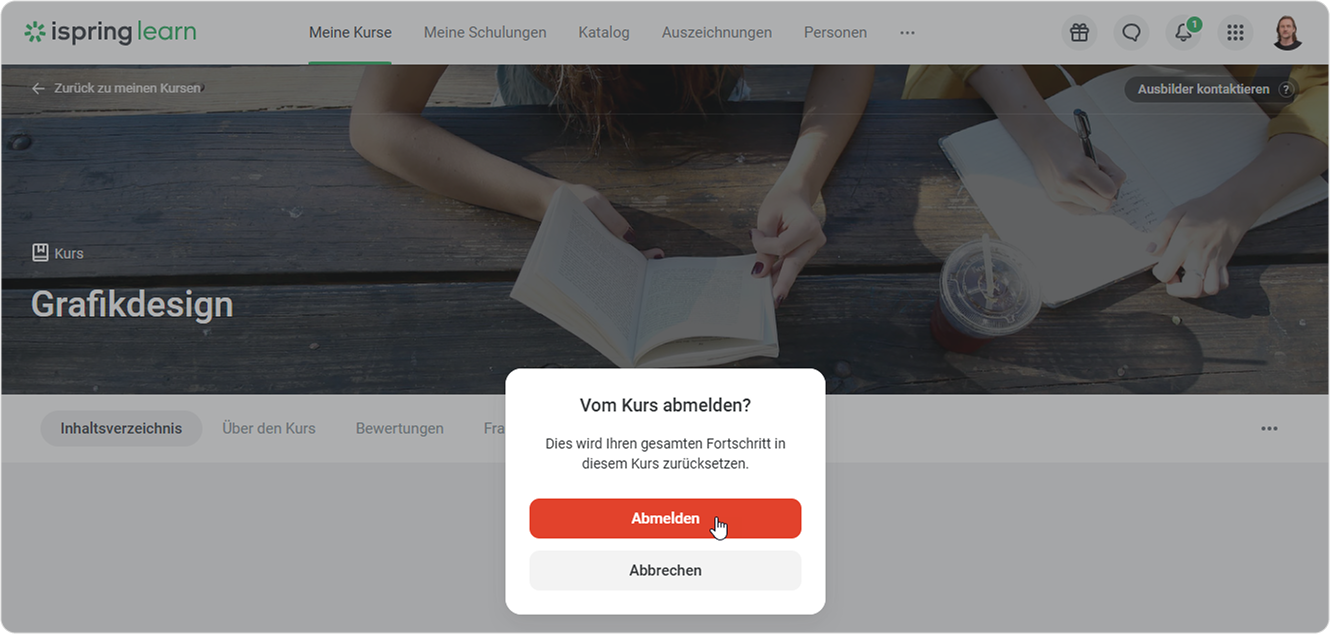Click the book Kurs icon

(x=40, y=253)
